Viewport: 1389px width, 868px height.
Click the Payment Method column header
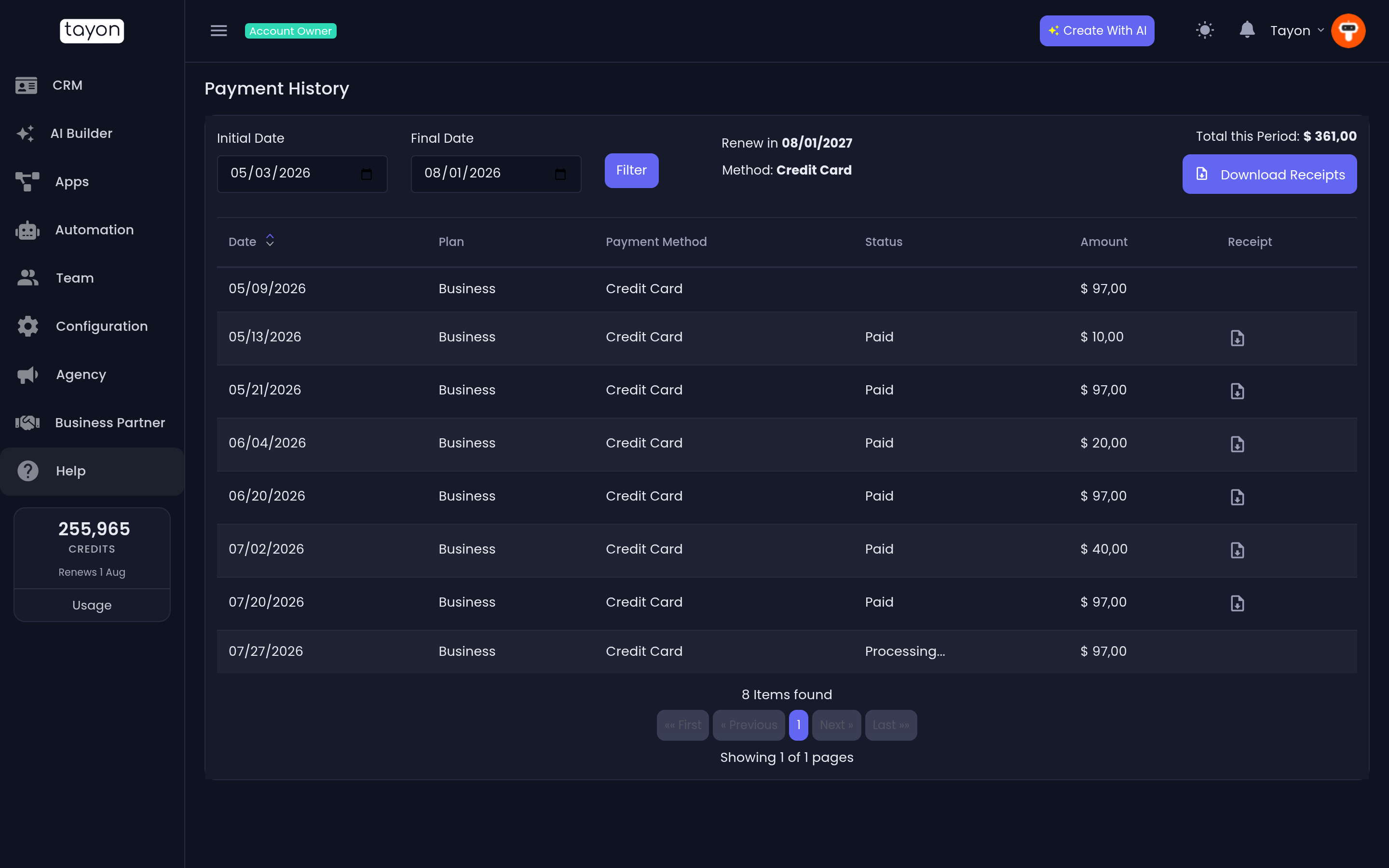656,242
